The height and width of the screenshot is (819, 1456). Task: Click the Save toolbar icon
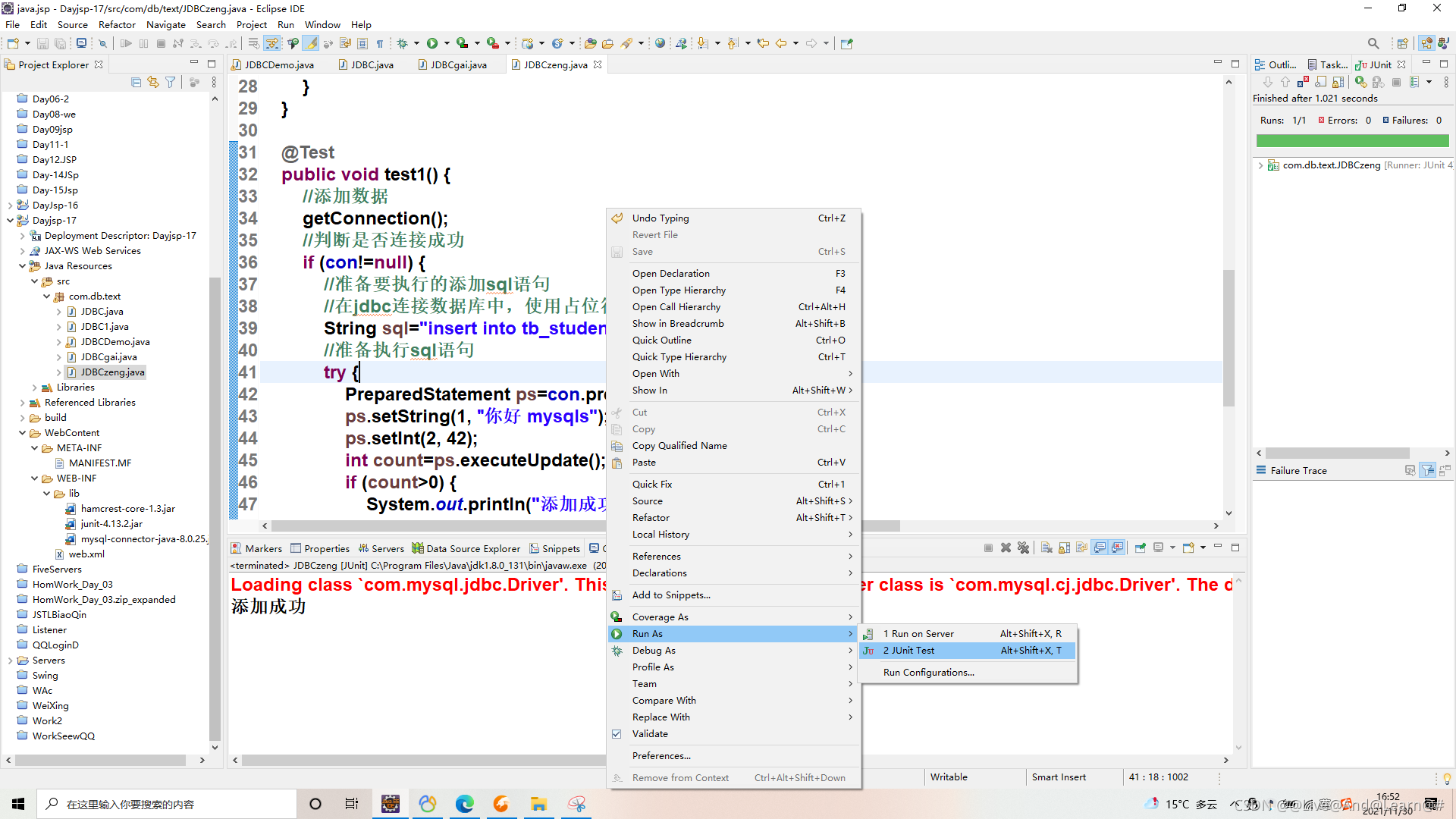click(x=43, y=43)
